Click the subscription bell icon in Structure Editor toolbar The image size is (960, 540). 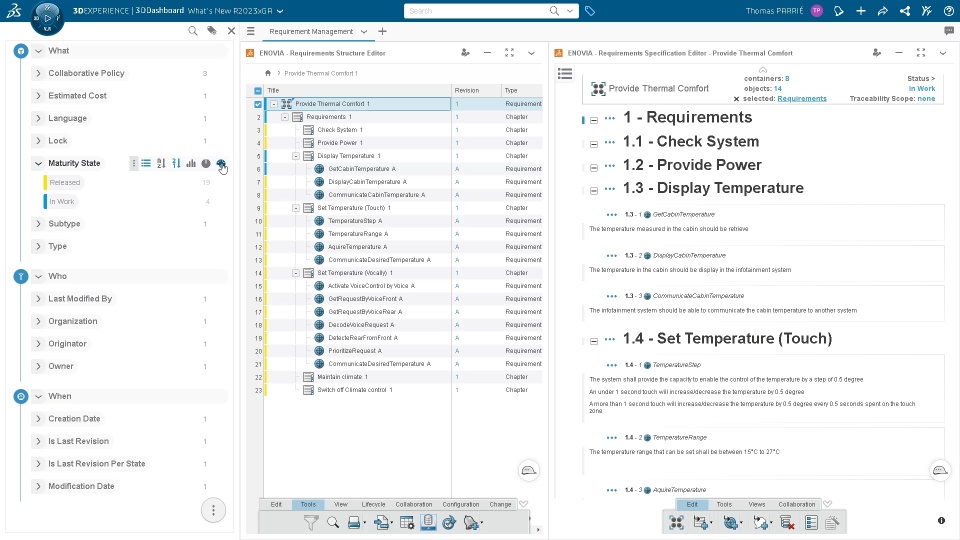(471, 522)
